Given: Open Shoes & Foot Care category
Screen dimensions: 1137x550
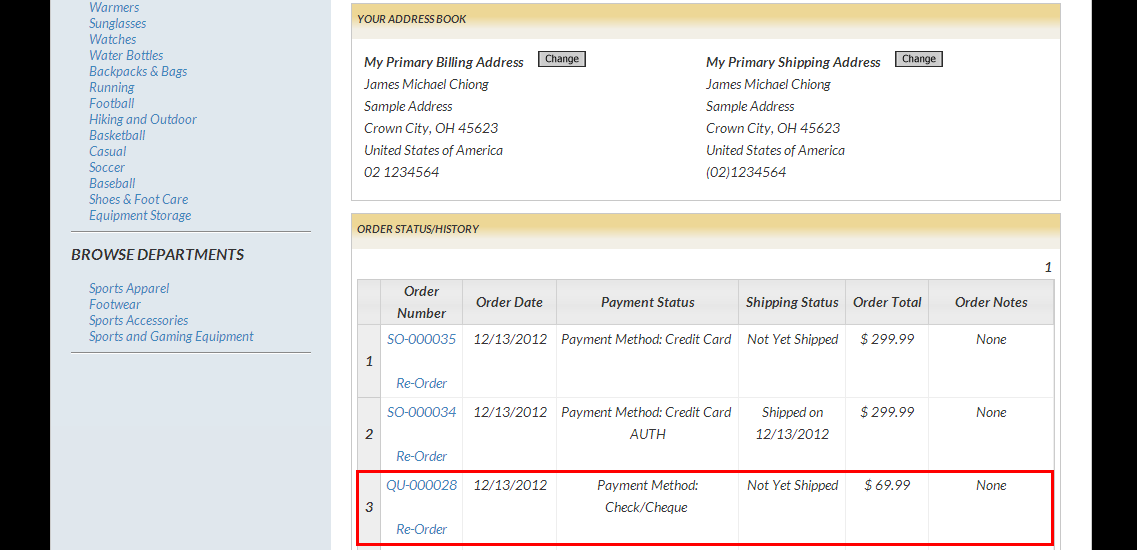Looking at the screenshot, I should pyautogui.click(x=138, y=199).
